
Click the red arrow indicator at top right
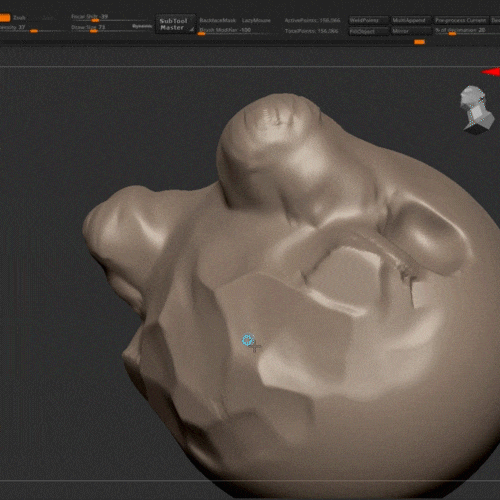[x=491, y=72]
